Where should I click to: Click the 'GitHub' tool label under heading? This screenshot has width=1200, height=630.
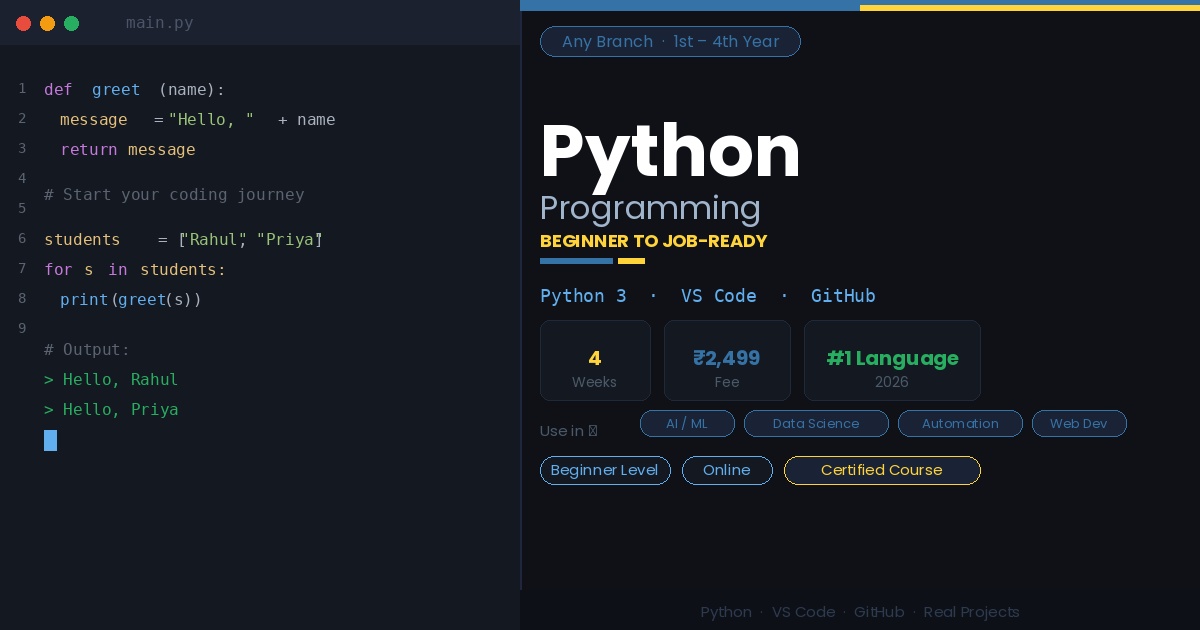[843, 296]
